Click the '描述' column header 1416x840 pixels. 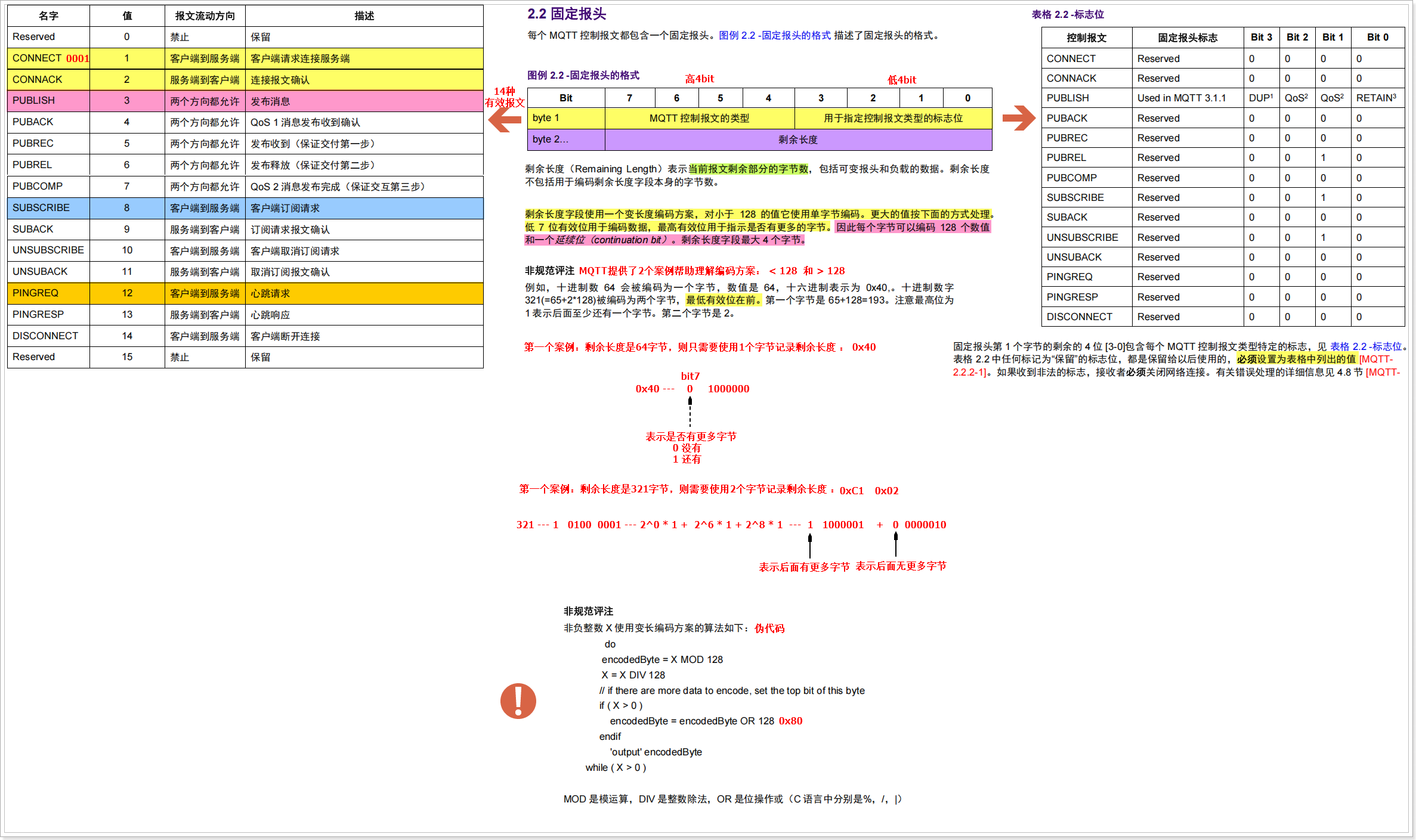point(364,16)
